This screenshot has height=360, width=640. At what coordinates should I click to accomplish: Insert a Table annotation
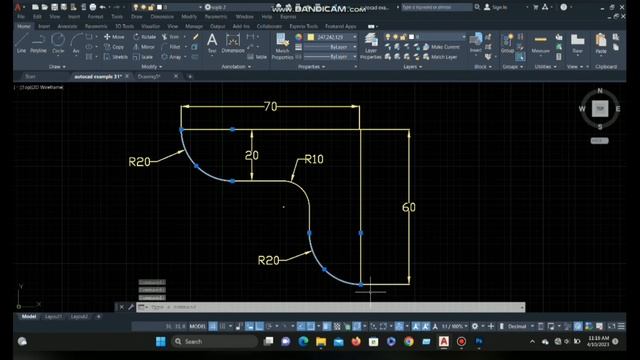point(257,57)
